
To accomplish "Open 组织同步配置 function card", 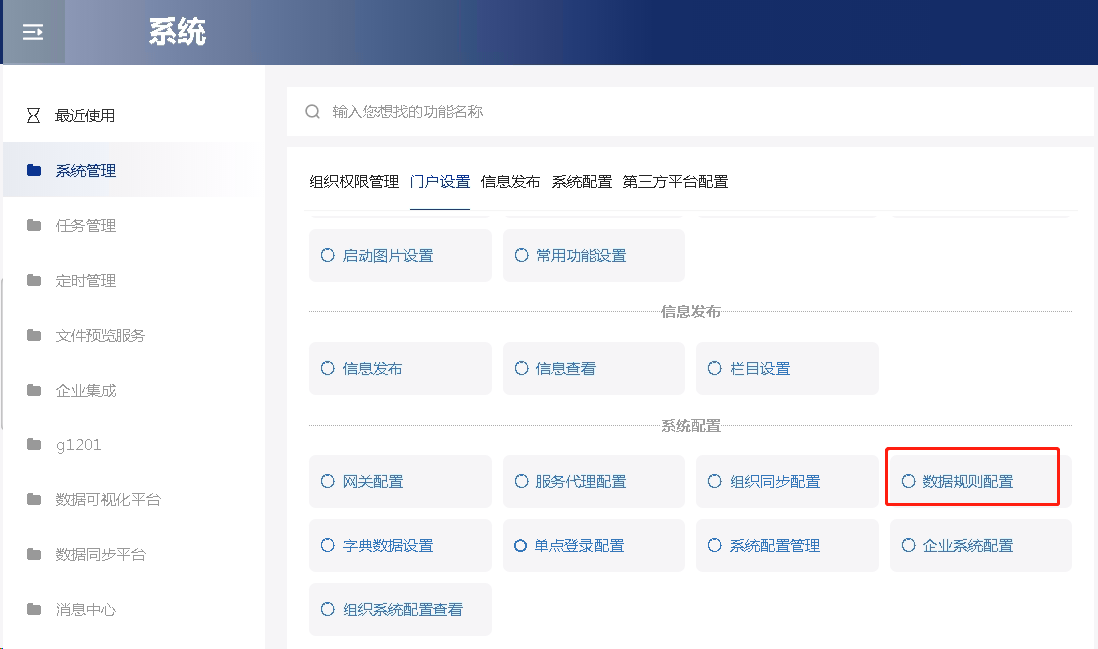I will [787, 481].
